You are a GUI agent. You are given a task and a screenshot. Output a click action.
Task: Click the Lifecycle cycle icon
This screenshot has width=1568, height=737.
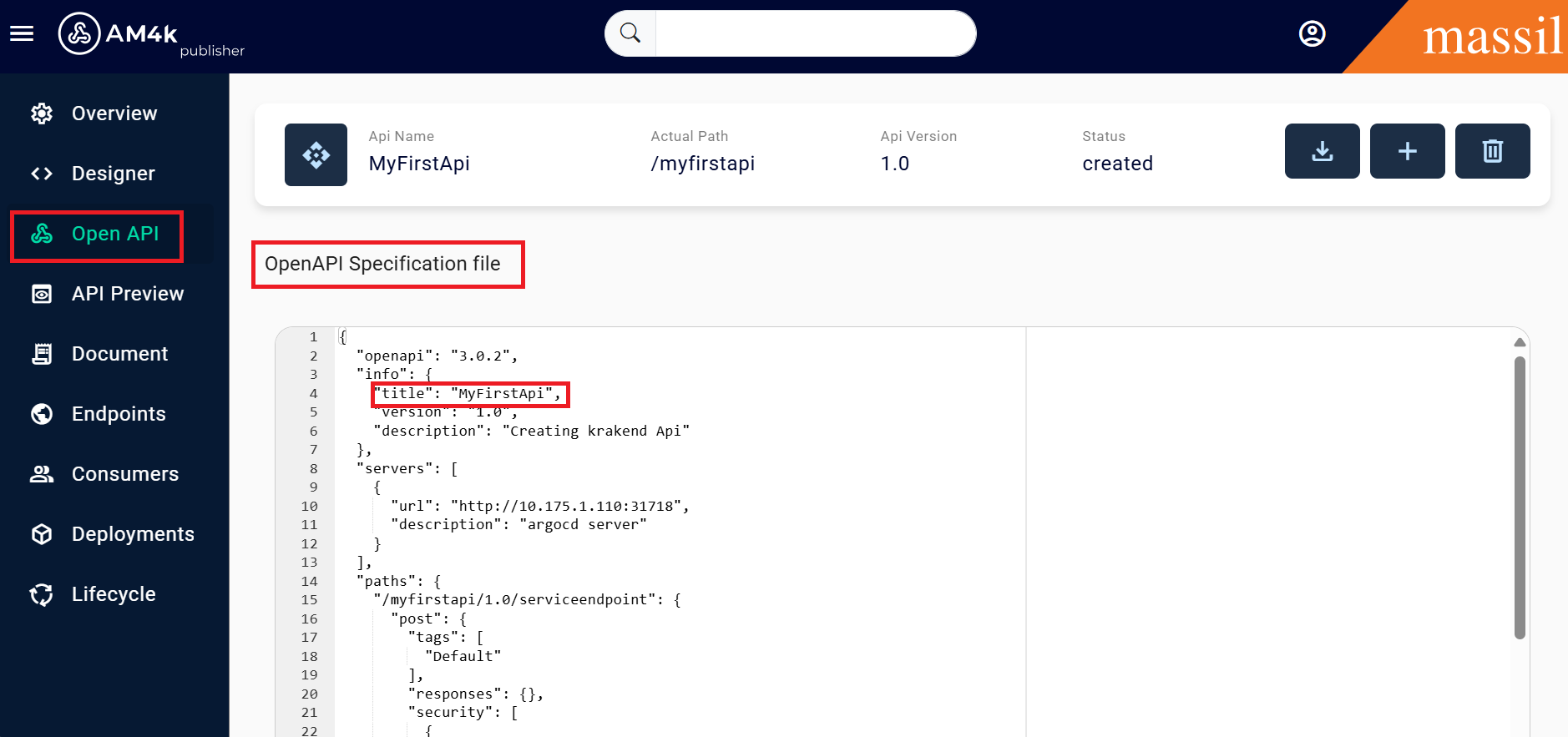pyautogui.click(x=42, y=594)
